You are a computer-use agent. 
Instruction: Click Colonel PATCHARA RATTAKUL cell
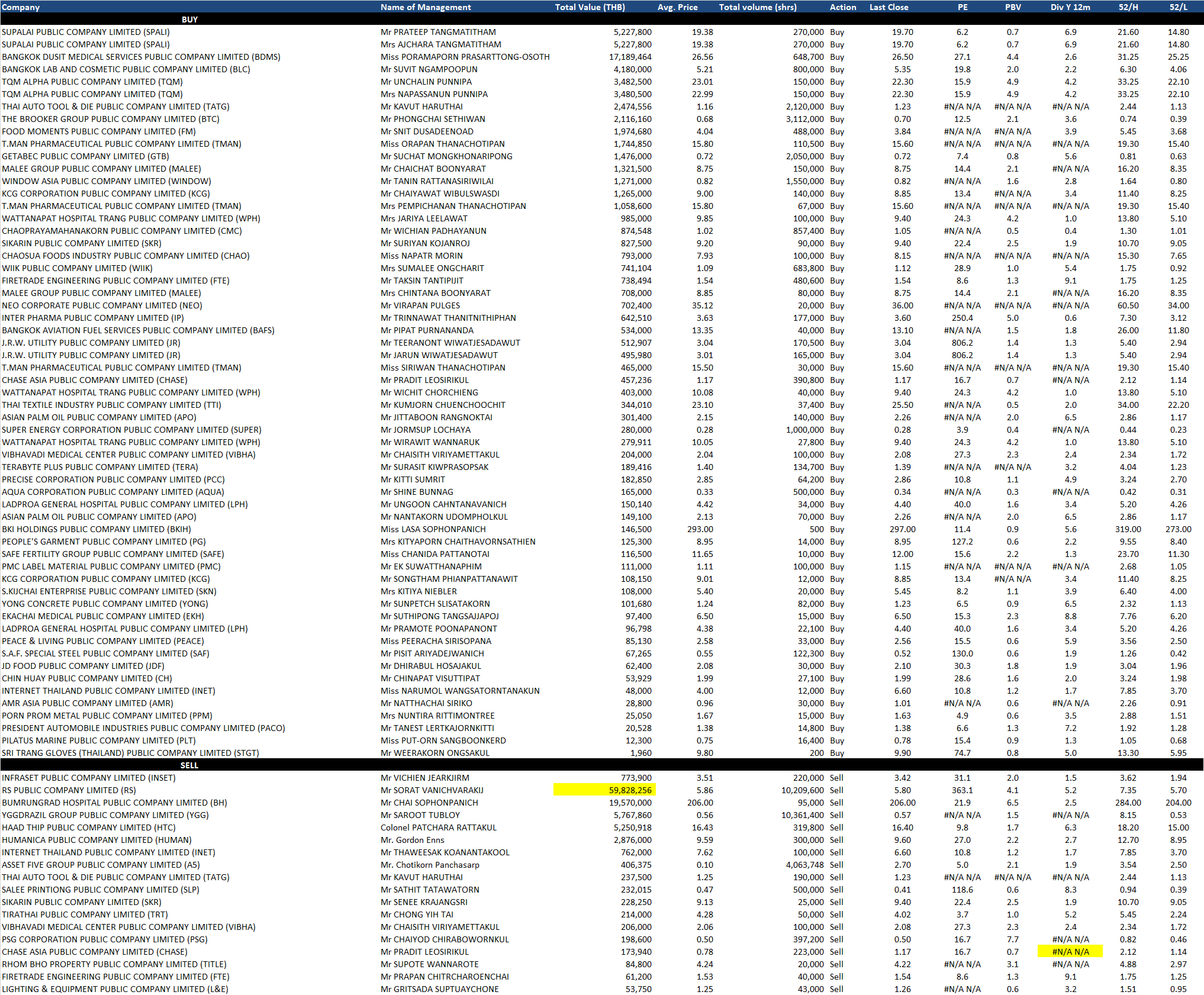point(438,827)
